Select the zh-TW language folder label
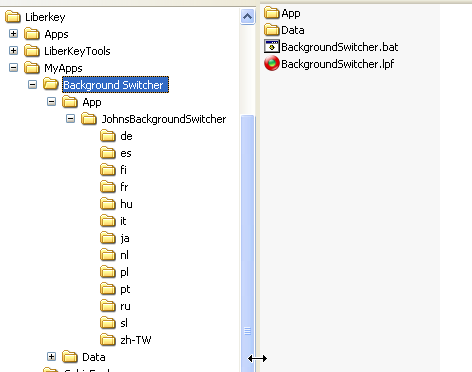 point(136,340)
